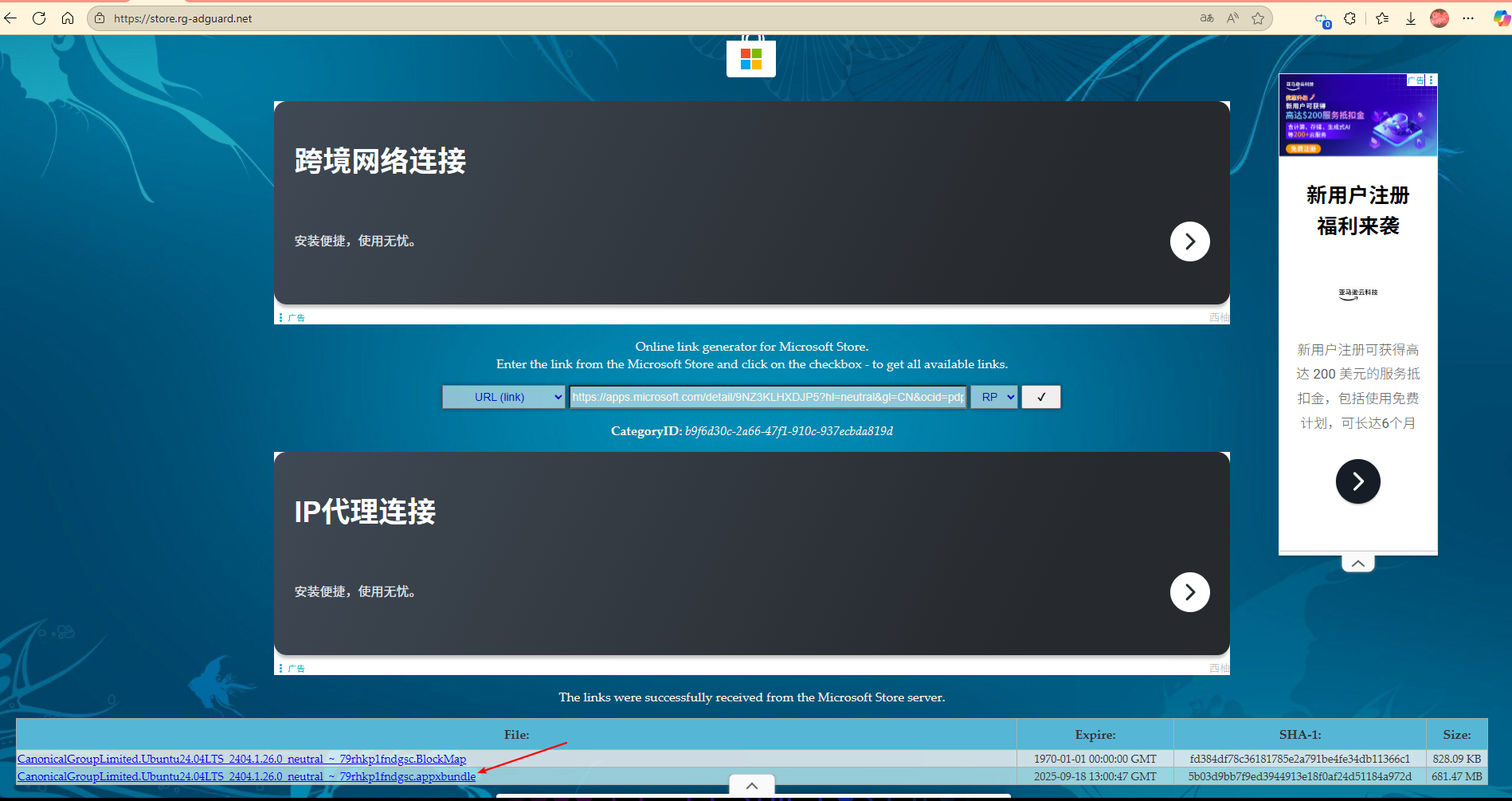The height and width of the screenshot is (801, 1512).
Task: Start Read aloud from address bar
Action: [x=1232, y=18]
